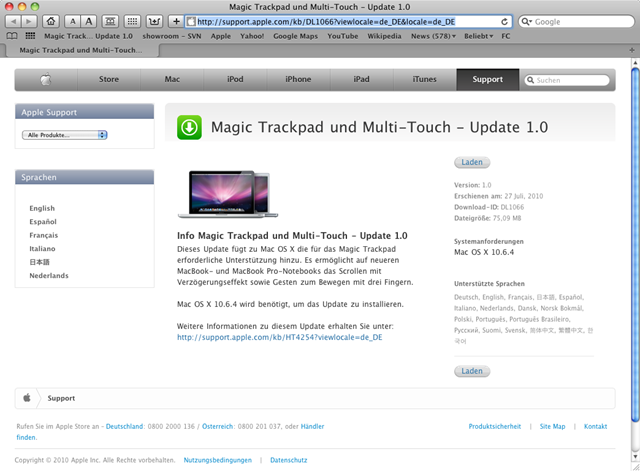Open the HT4254 support article link
The height and width of the screenshot is (471, 640).
[x=279, y=338]
